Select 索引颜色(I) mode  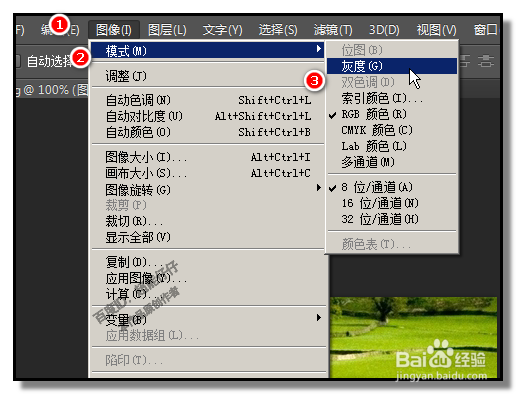[x=392, y=98]
